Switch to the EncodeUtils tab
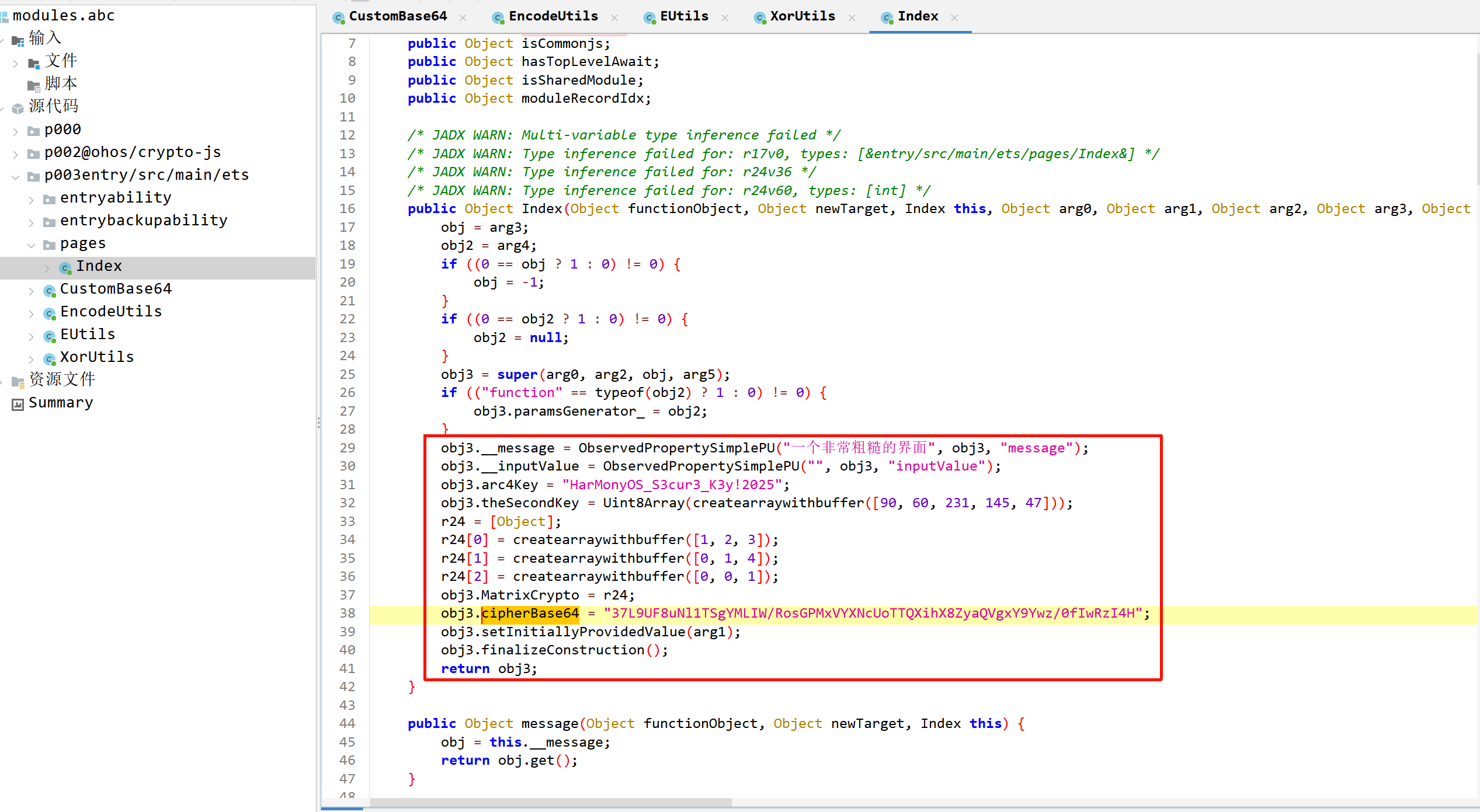This screenshot has height=812, width=1480. (x=553, y=16)
